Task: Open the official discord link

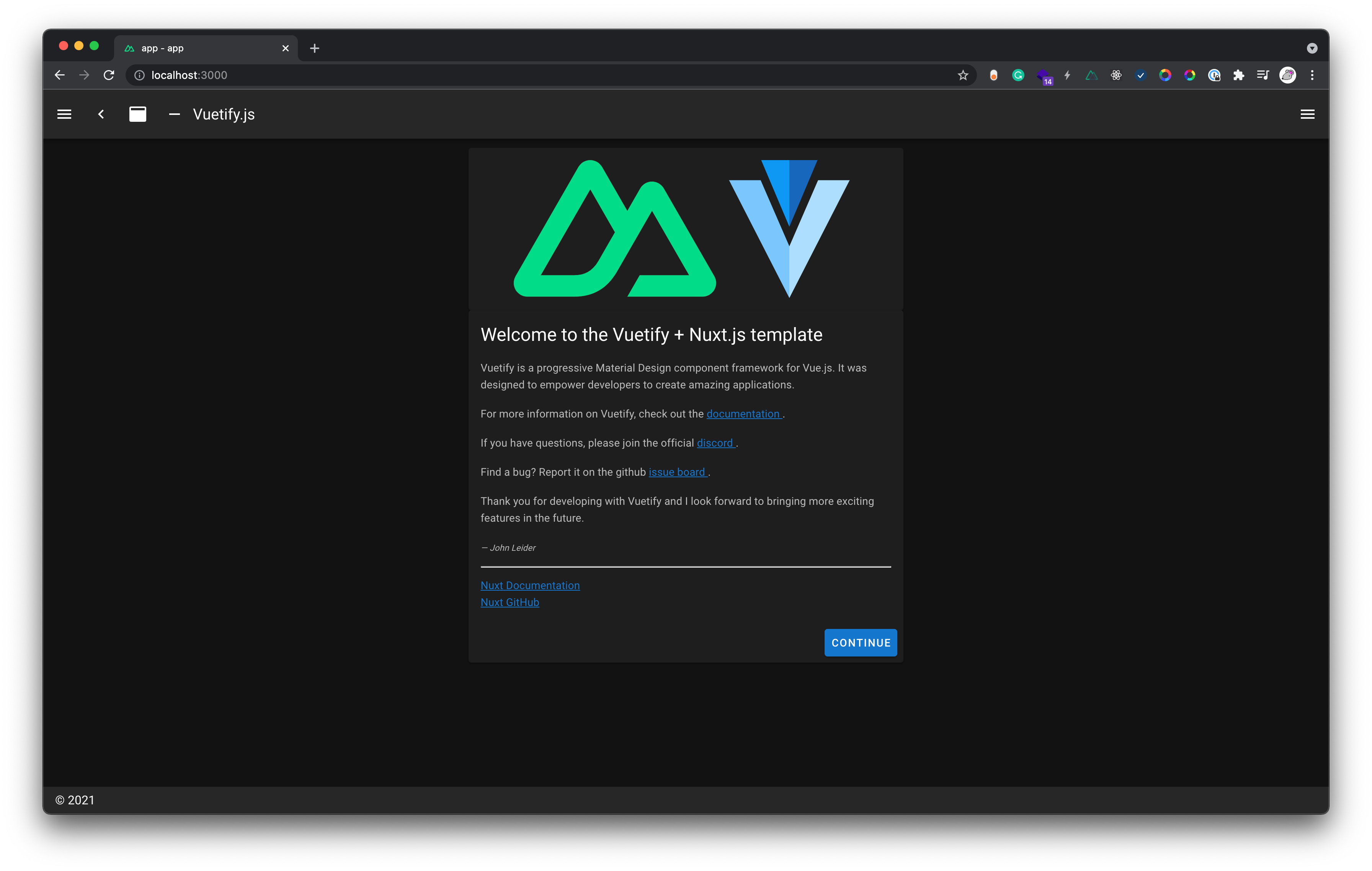Action: 715,443
